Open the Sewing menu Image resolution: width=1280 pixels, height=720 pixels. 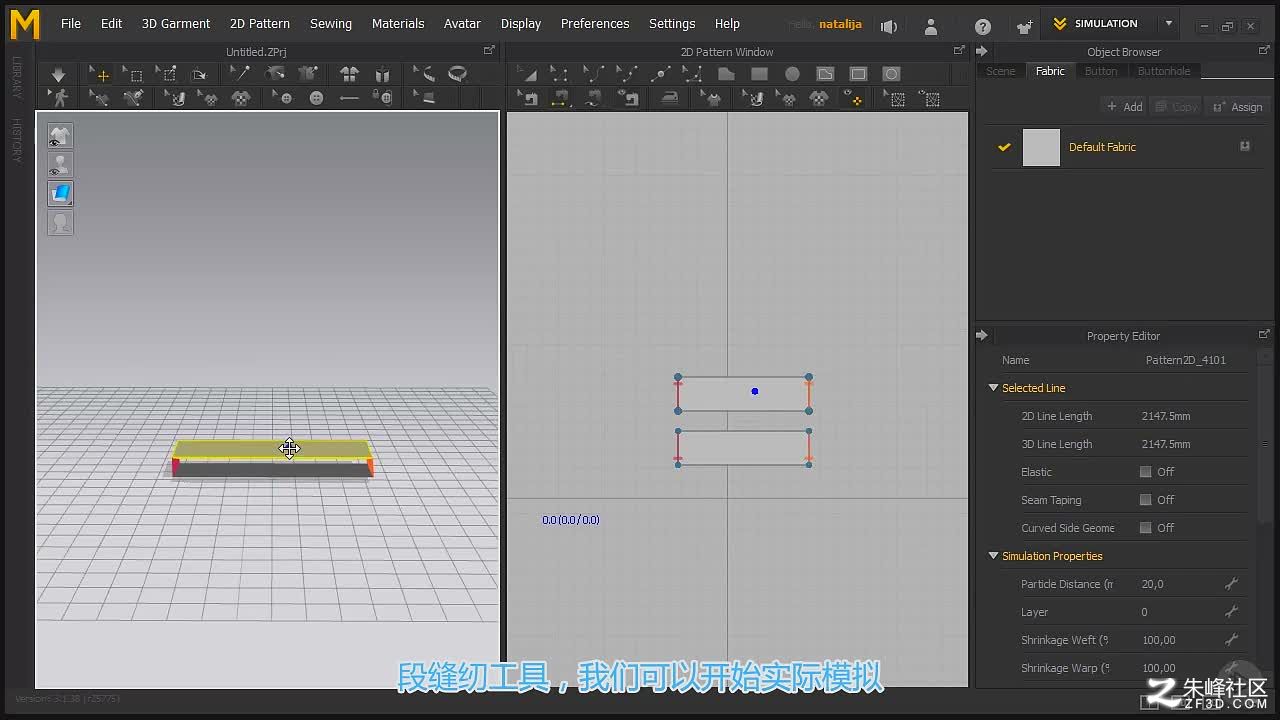330,23
